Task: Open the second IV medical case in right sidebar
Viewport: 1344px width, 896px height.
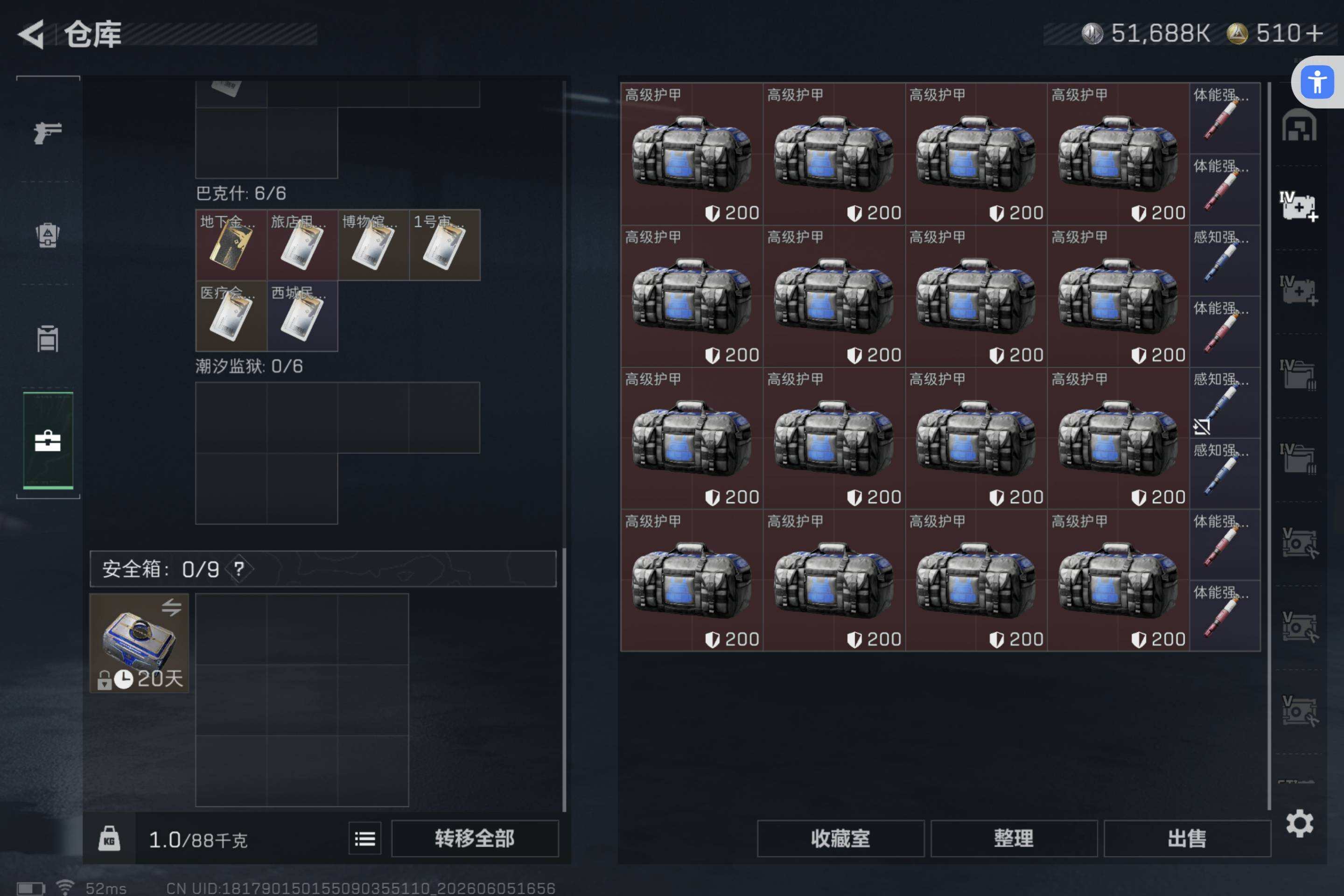Action: (1298, 291)
